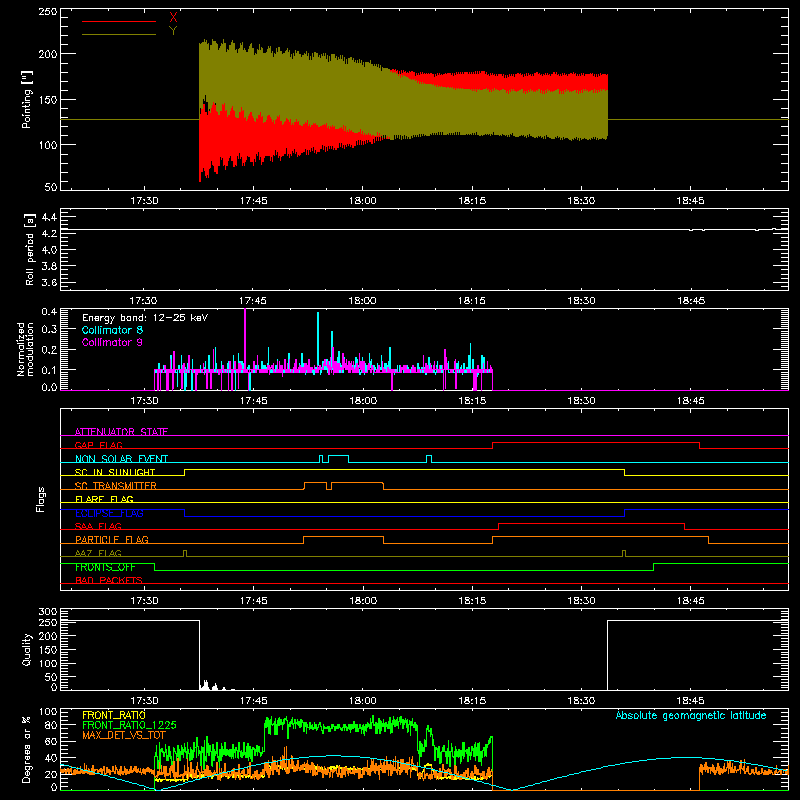This screenshot has height=800, width=800.
Task: Select the FLARE_FLAG label
Action: coord(104,499)
